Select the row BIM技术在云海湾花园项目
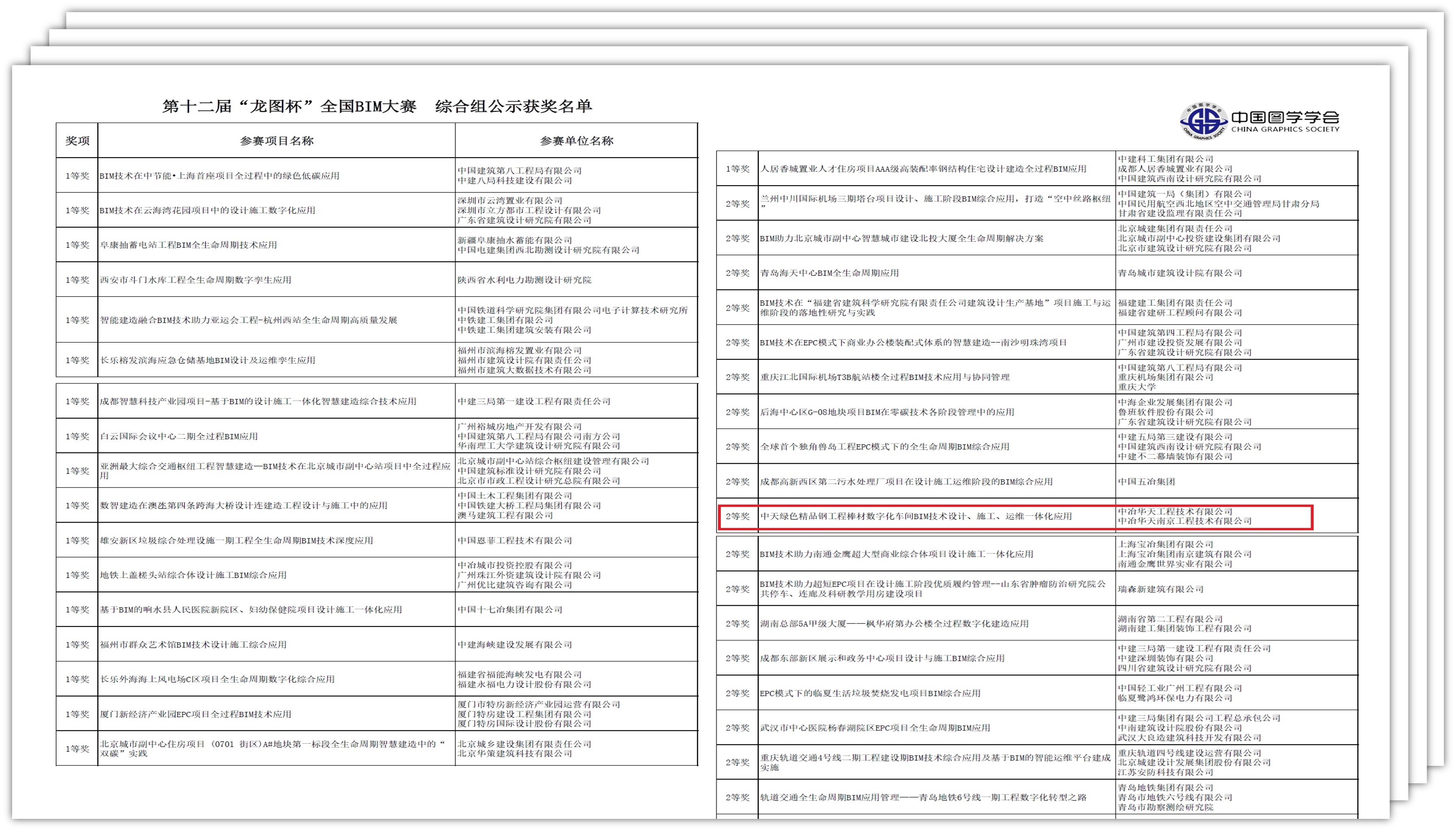1456x831 pixels. tap(376, 210)
